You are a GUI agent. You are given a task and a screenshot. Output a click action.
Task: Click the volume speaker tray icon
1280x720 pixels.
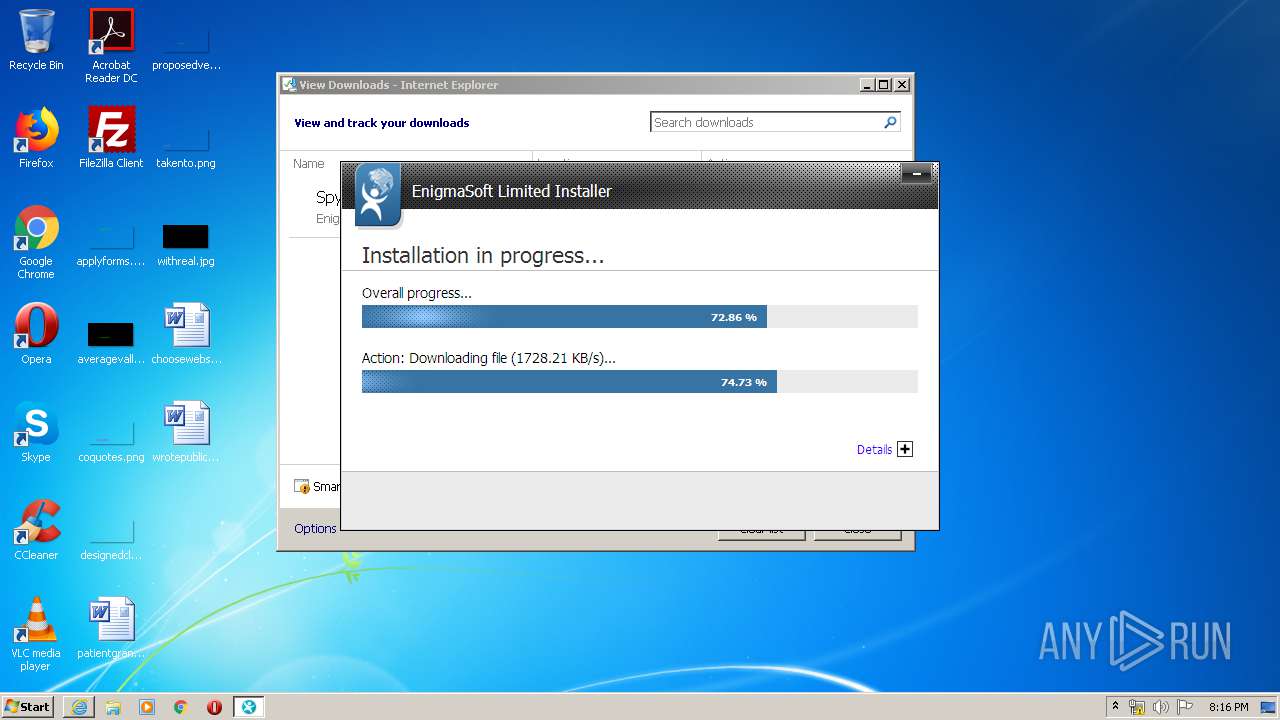click(x=1161, y=707)
